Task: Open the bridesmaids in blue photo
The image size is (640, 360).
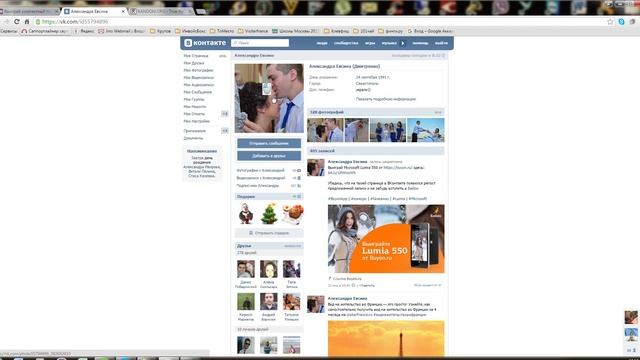Action: pos(388,130)
